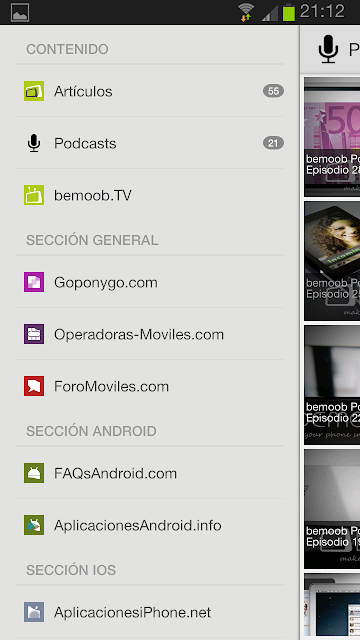Tap the 21 badge on Podcasts
Image resolution: width=360 pixels, height=640 pixels.
coord(273,143)
